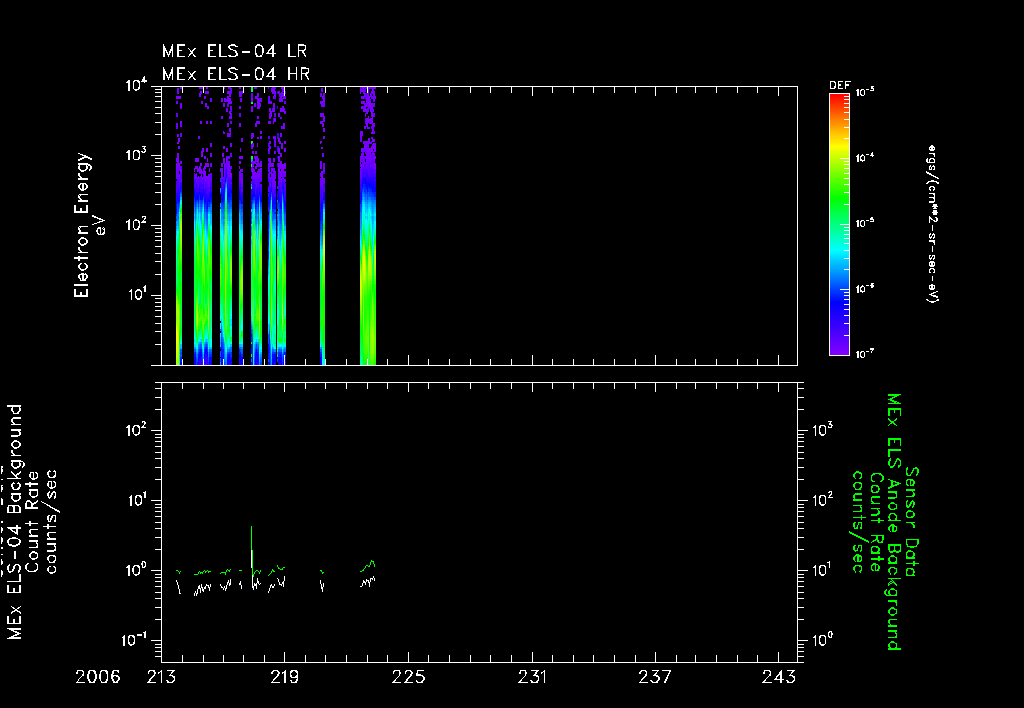Select the 'ergs/(cm**2-sr-sec-eV)' units label
The height and width of the screenshot is (708, 1024).
933,224
